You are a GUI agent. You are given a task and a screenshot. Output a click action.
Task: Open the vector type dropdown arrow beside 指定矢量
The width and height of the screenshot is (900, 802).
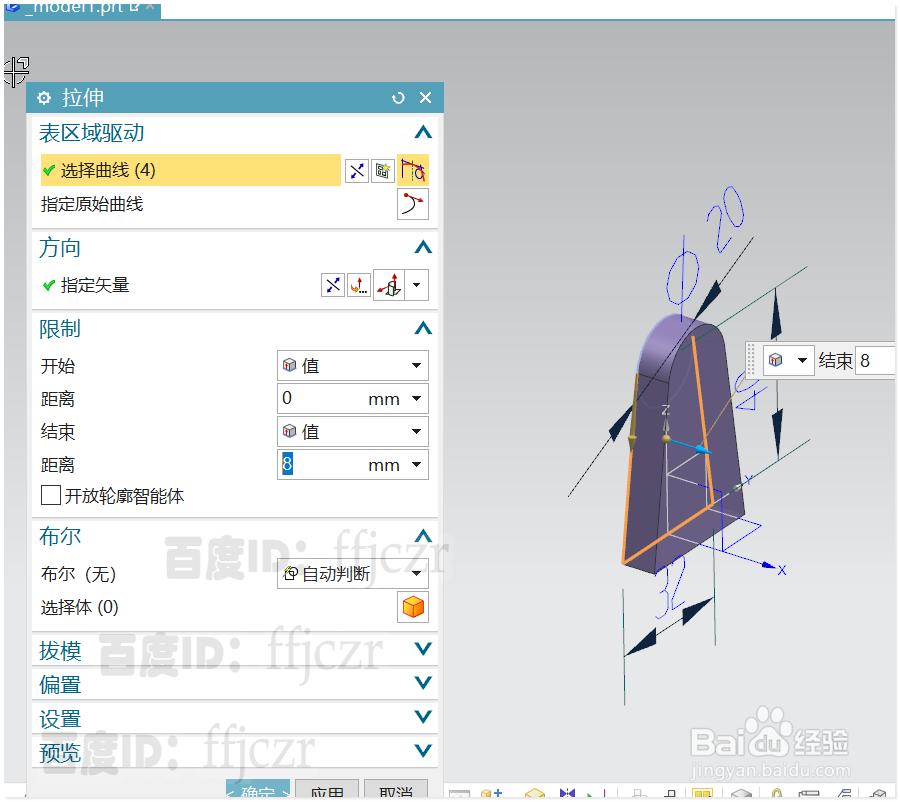tap(417, 285)
